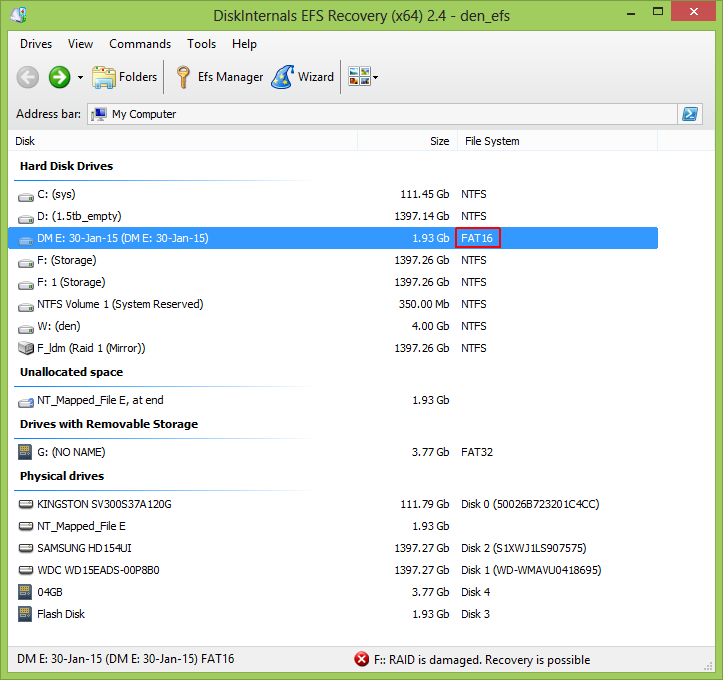Image resolution: width=723 pixels, height=680 pixels.
Task: Click Disk 1 (WD-WMAVU0418695) cell
Action: (x=531, y=570)
